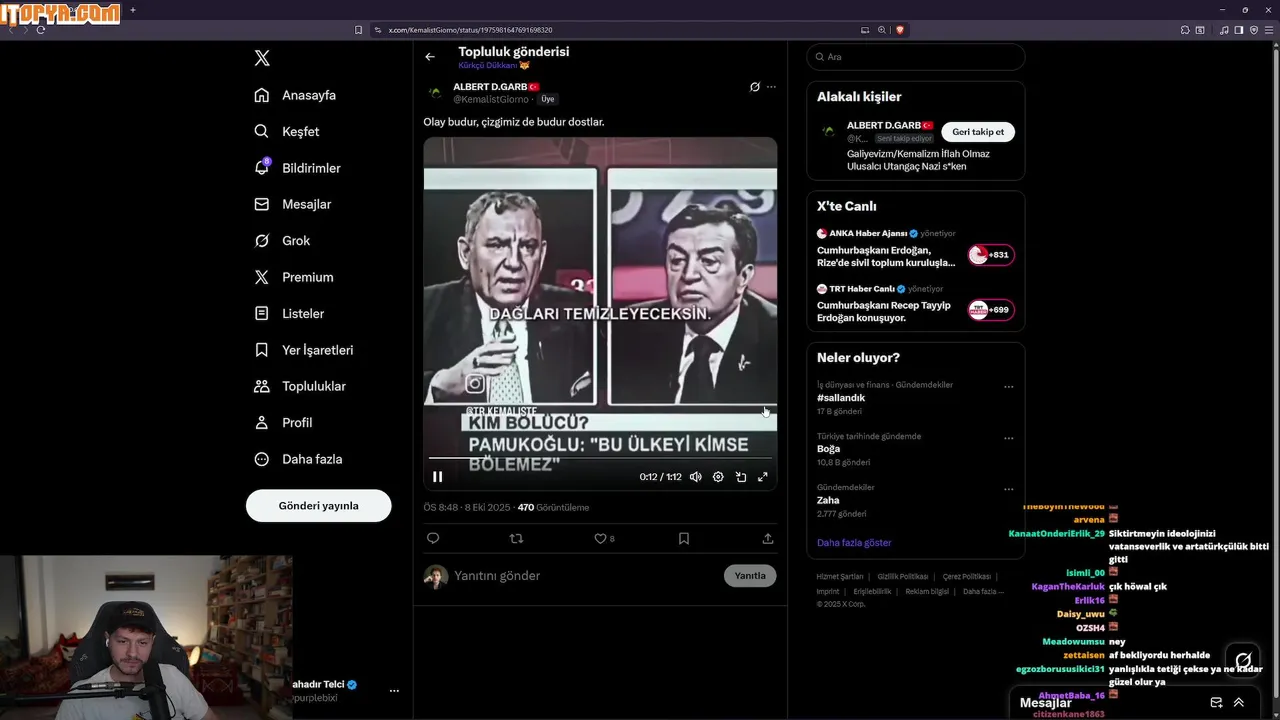This screenshot has height=720, width=1280.
Task: Expand Daha fazla menu
Action: (298, 459)
